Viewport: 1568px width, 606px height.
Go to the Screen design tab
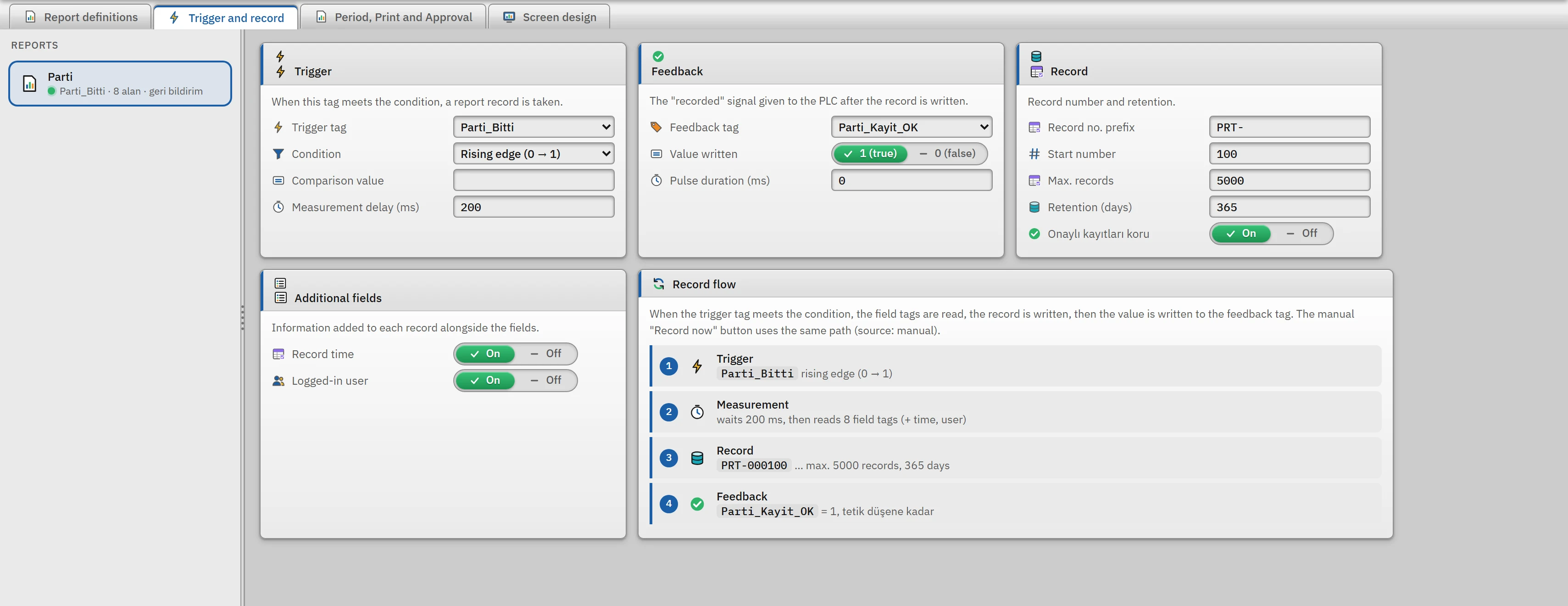[549, 17]
